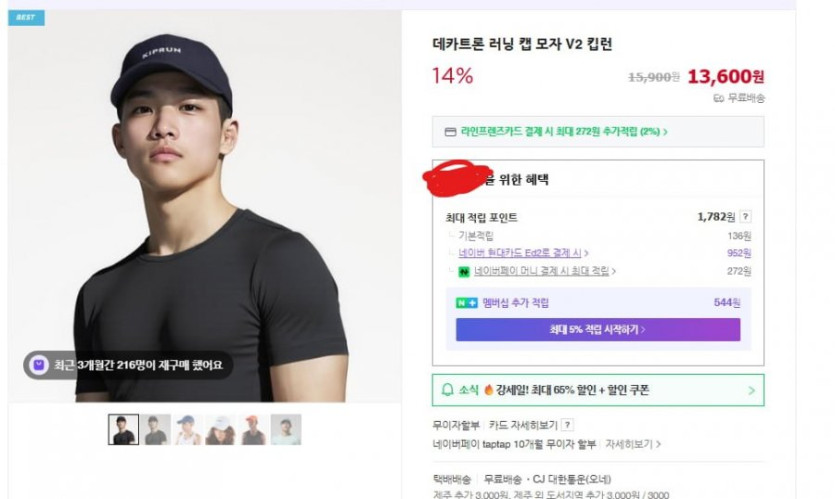Expand the 소식 sale coupon banner arrow
Viewport: 835px width, 499px height.
point(751,390)
